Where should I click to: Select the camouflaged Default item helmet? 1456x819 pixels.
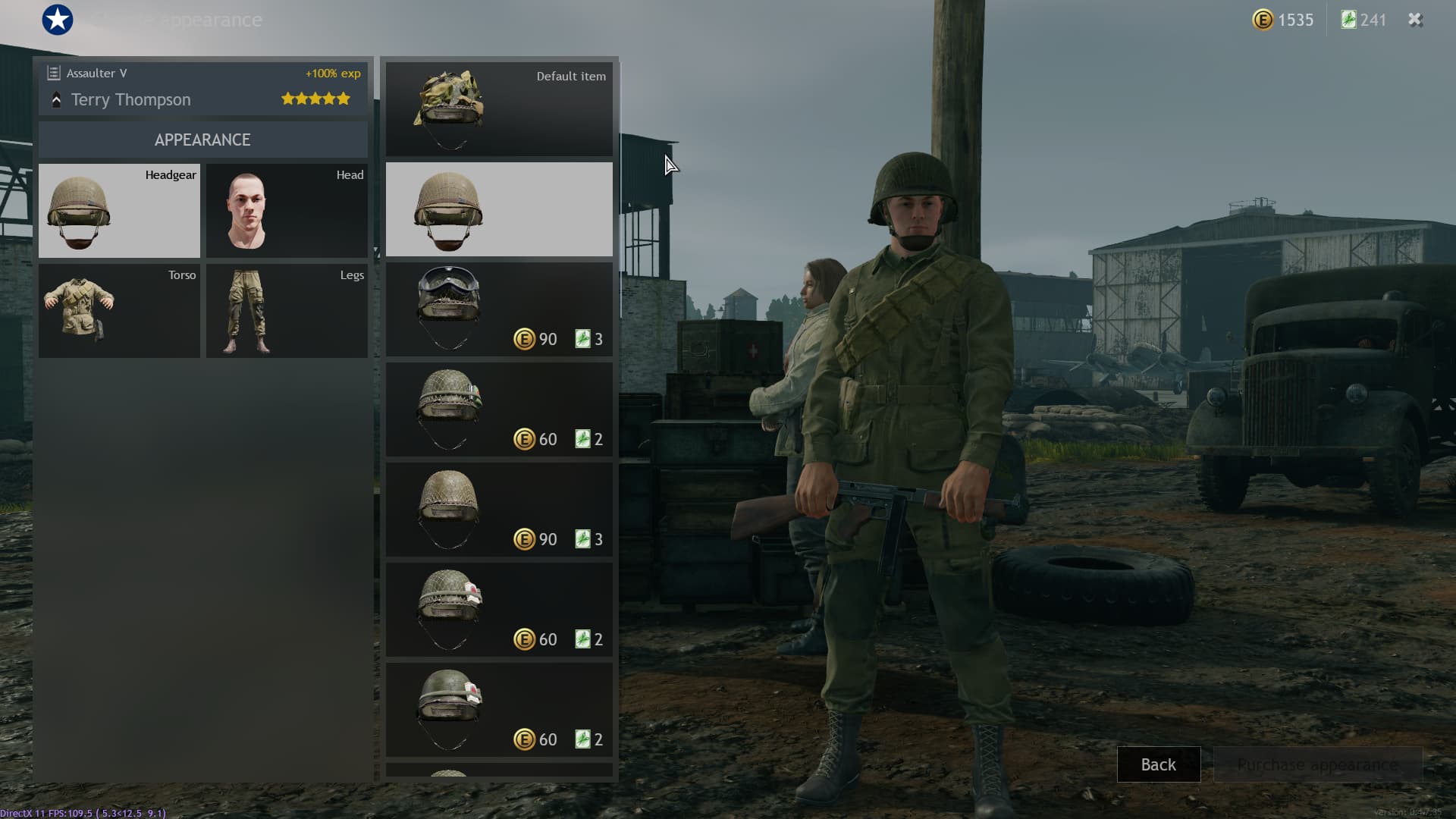click(499, 109)
